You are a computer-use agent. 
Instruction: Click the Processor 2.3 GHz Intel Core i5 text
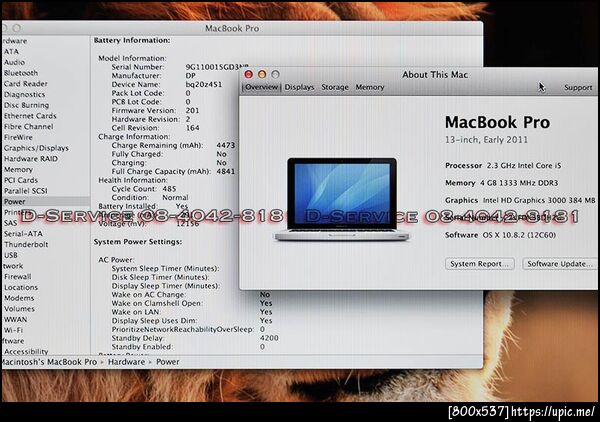click(503, 166)
